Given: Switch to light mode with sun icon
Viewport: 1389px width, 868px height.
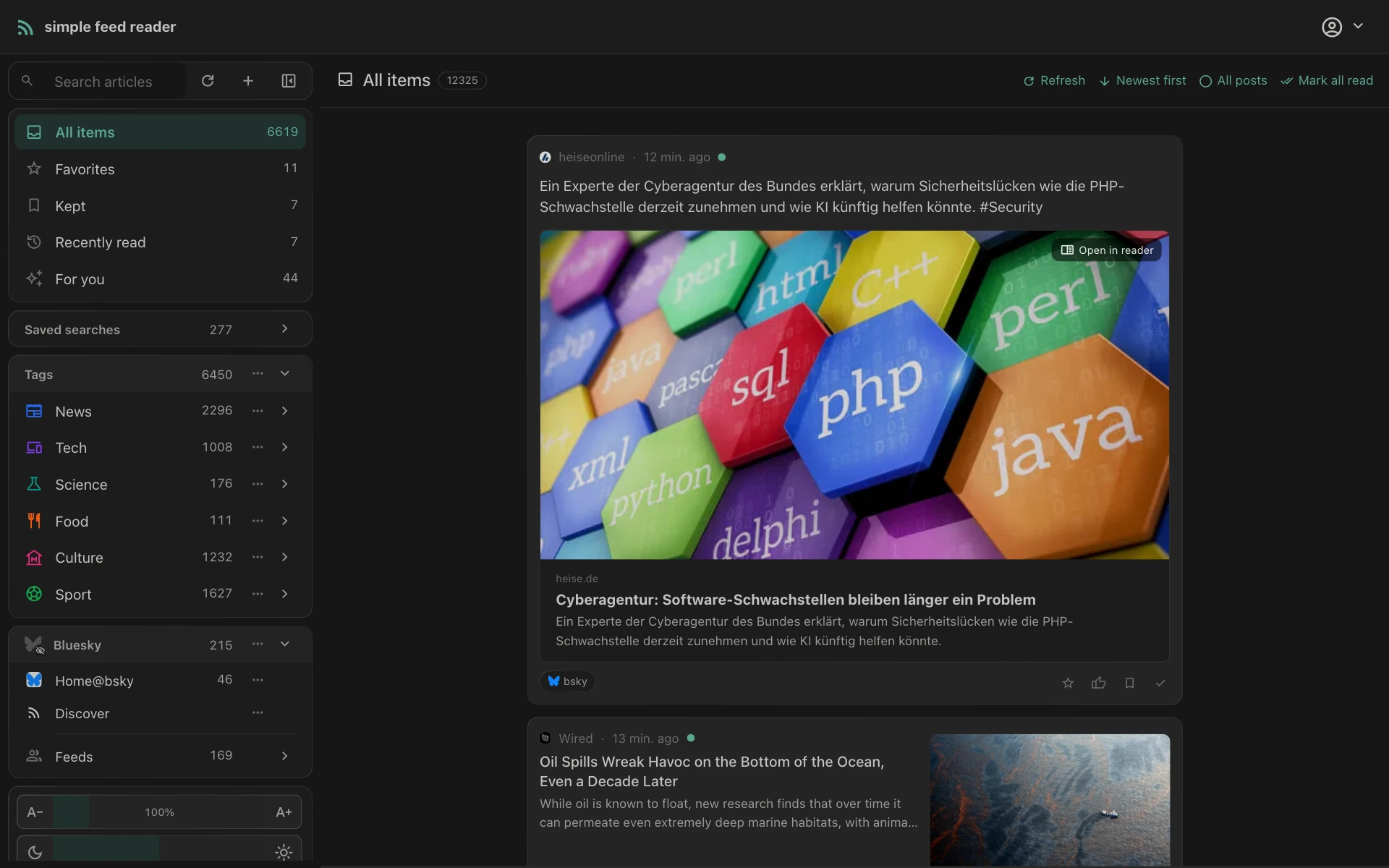Looking at the screenshot, I should tap(284, 851).
